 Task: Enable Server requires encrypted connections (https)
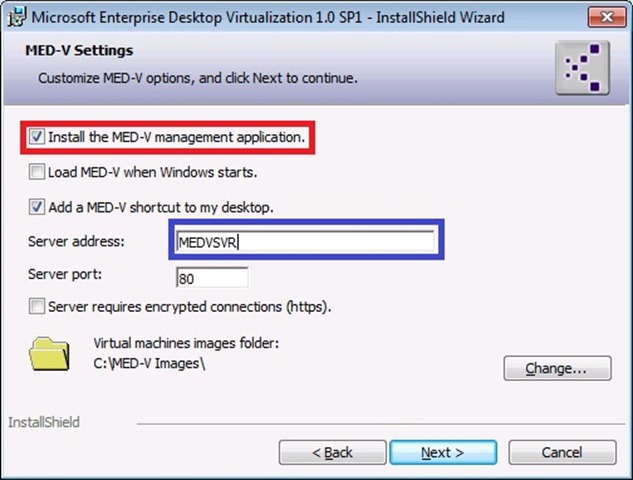37,306
